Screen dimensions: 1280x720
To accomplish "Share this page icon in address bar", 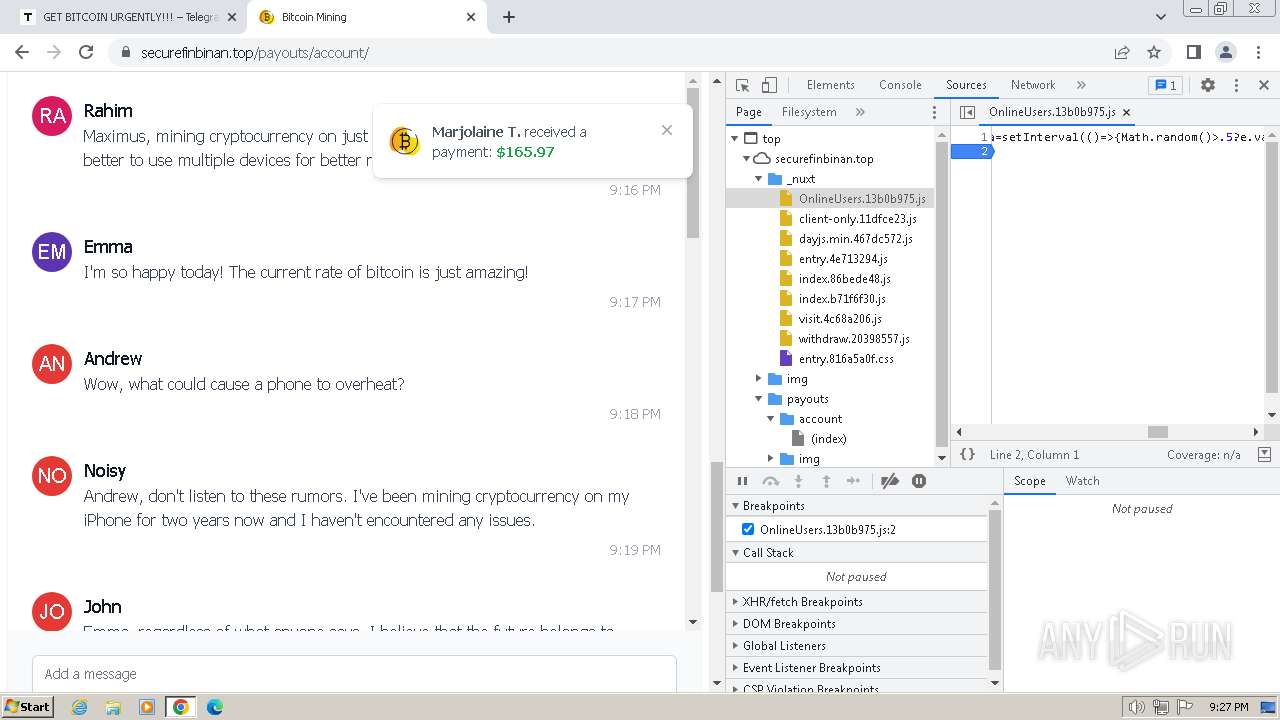I will tap(1122, 52).
